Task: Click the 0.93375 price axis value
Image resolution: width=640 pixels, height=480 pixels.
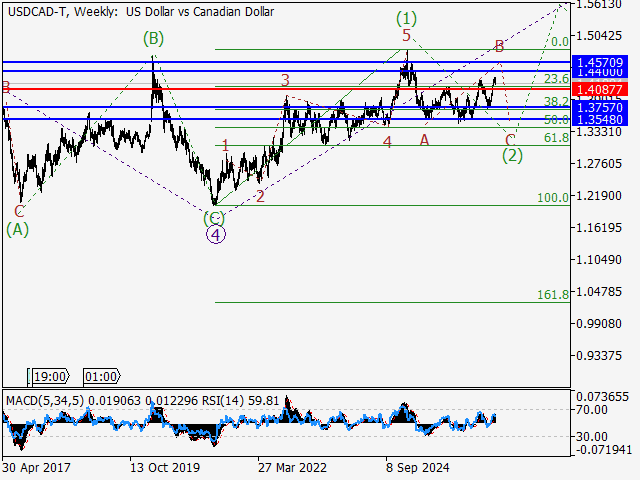Action: pos(598,356)
